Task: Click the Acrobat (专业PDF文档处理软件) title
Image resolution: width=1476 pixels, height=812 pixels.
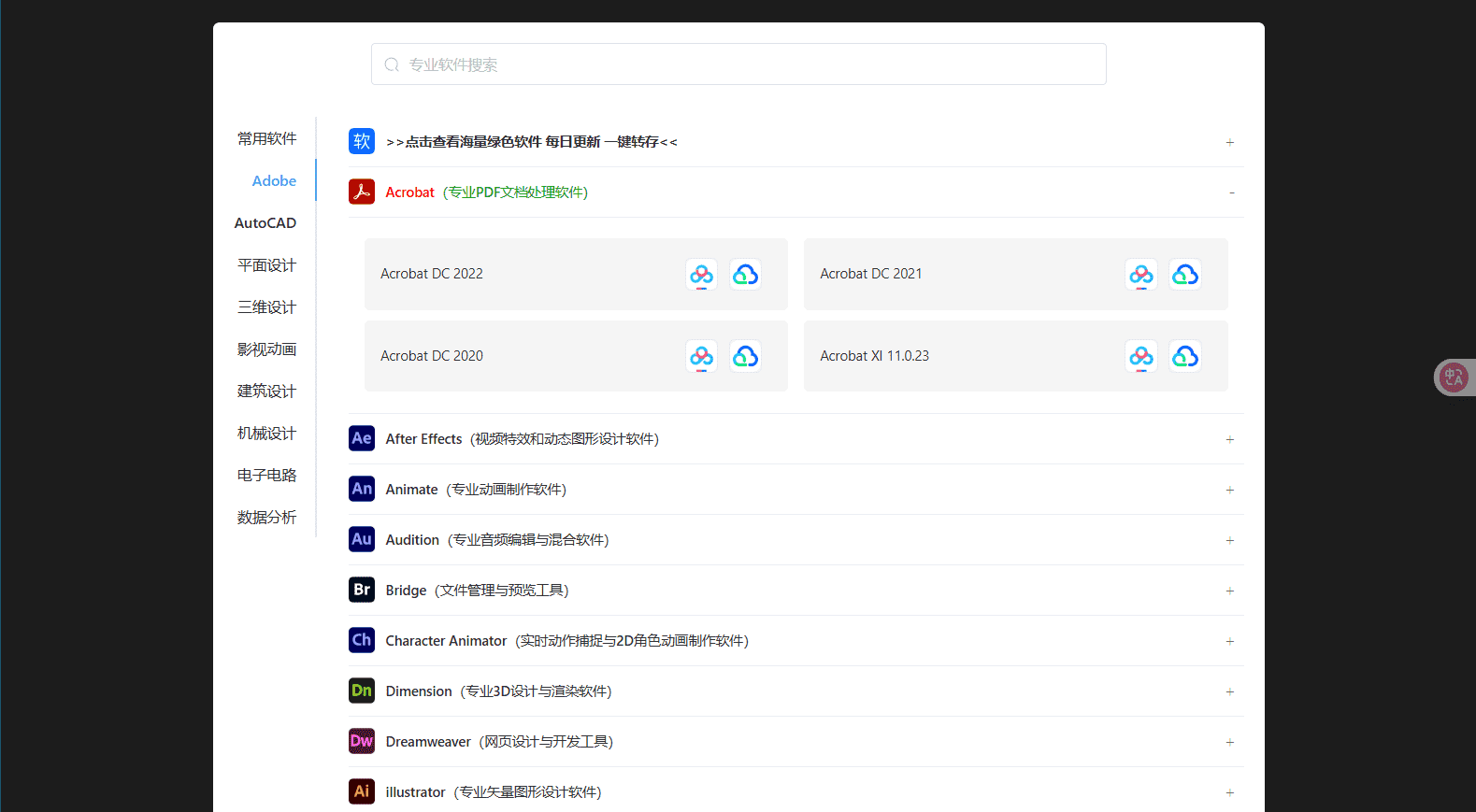Action: click(x=487, y=192)
